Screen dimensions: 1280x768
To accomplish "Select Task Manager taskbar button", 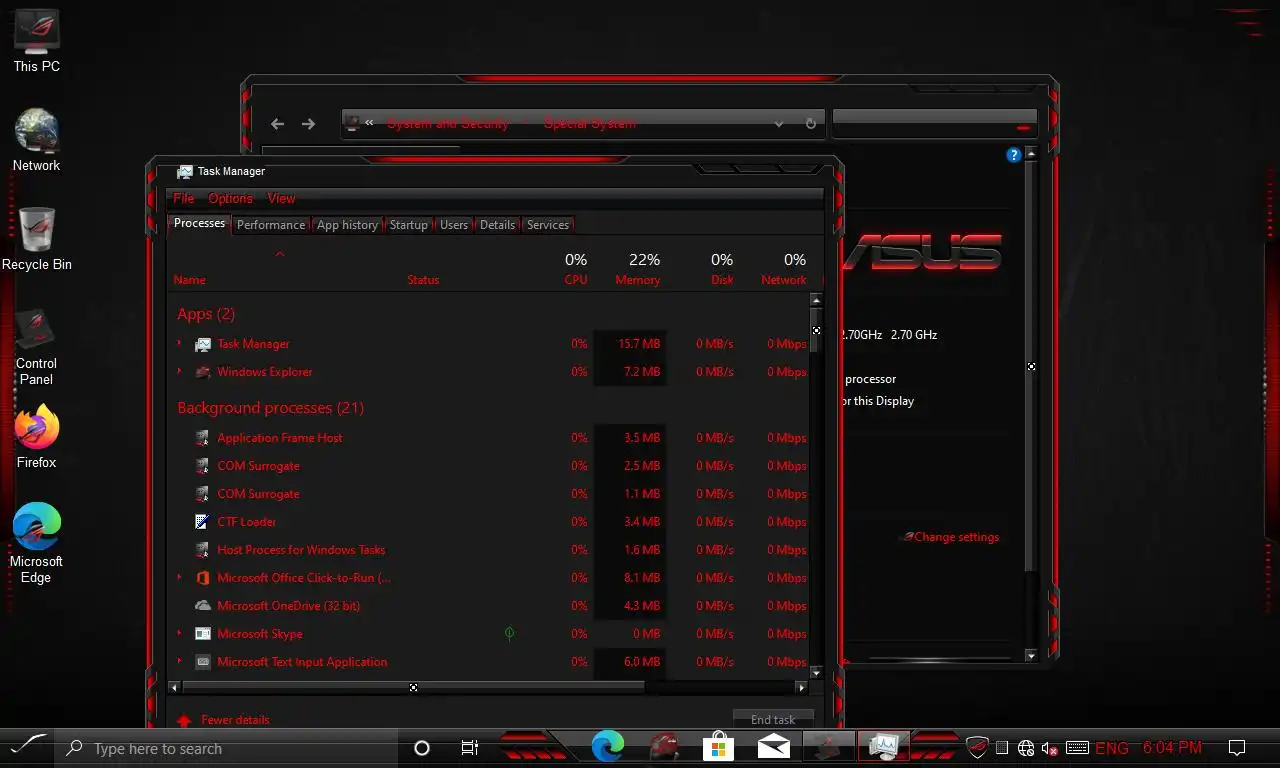I will click(x=884, y=746).
